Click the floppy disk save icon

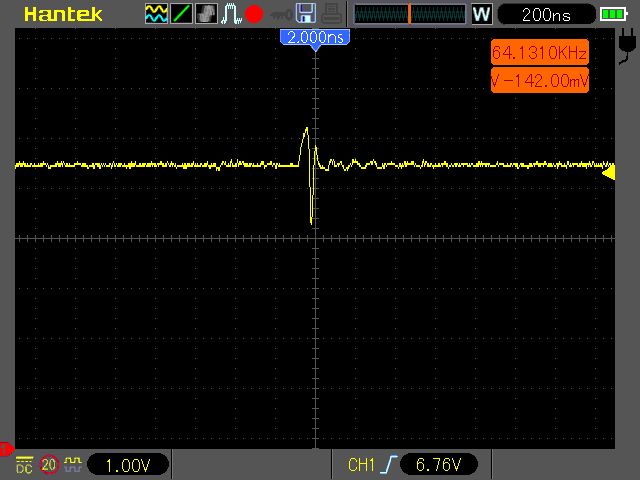[305, 13]
